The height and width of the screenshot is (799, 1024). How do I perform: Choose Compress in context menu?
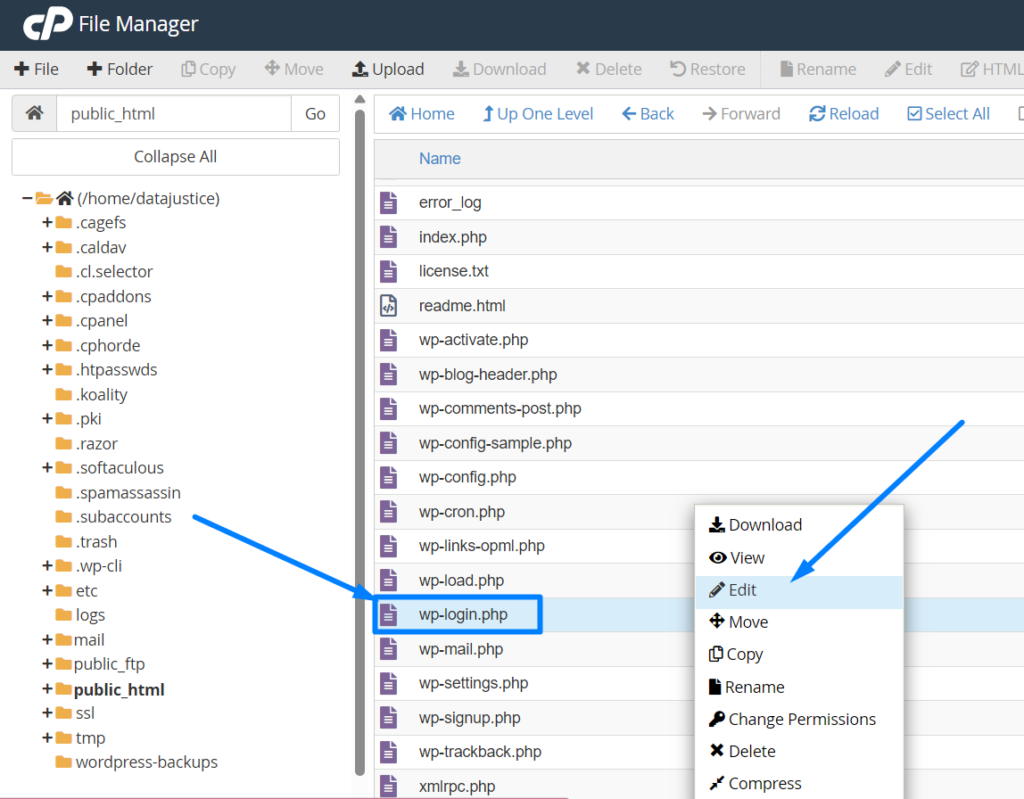coord(799,783)
